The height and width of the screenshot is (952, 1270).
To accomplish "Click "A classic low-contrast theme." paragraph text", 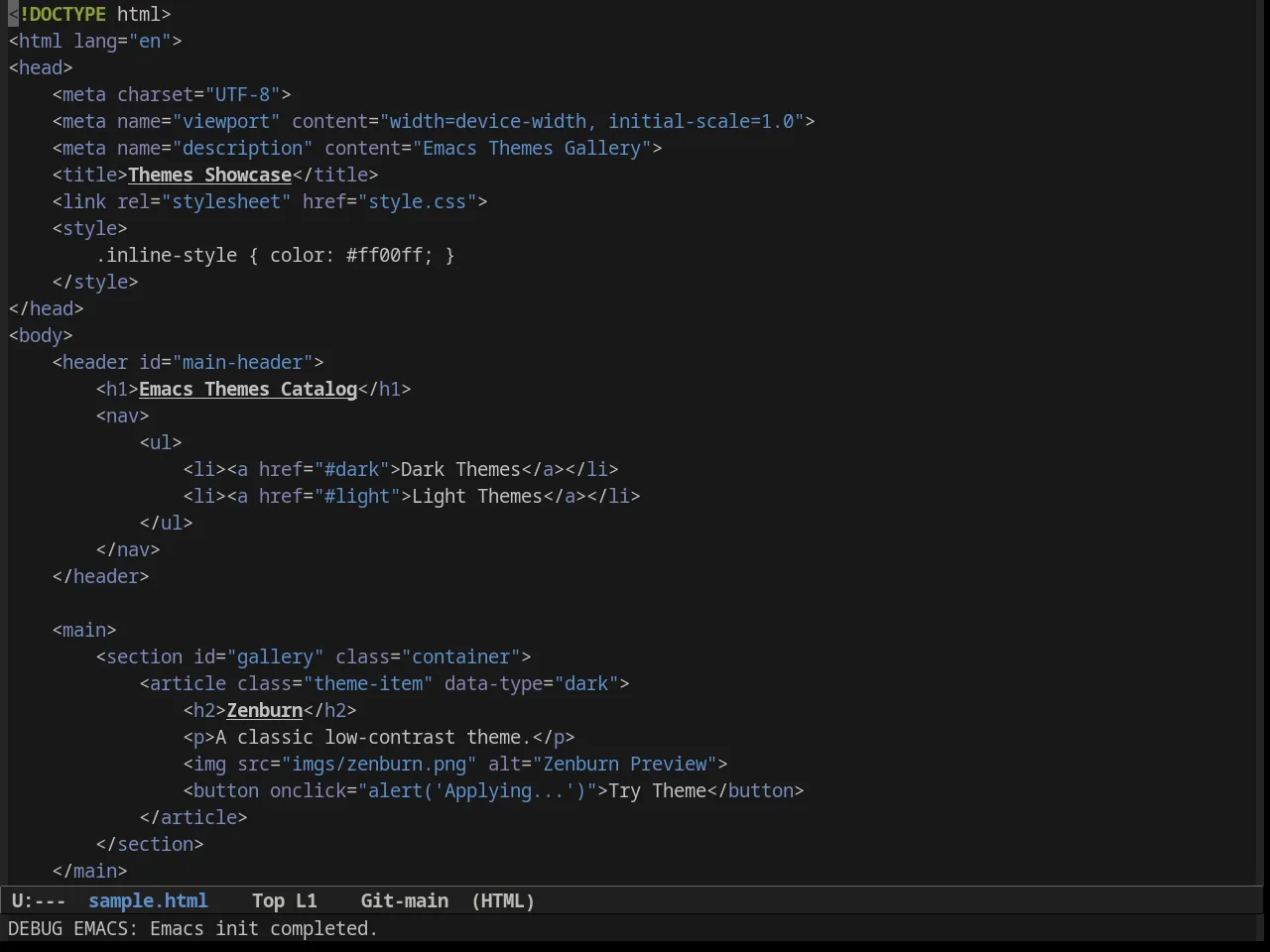I will pos(373,737).
